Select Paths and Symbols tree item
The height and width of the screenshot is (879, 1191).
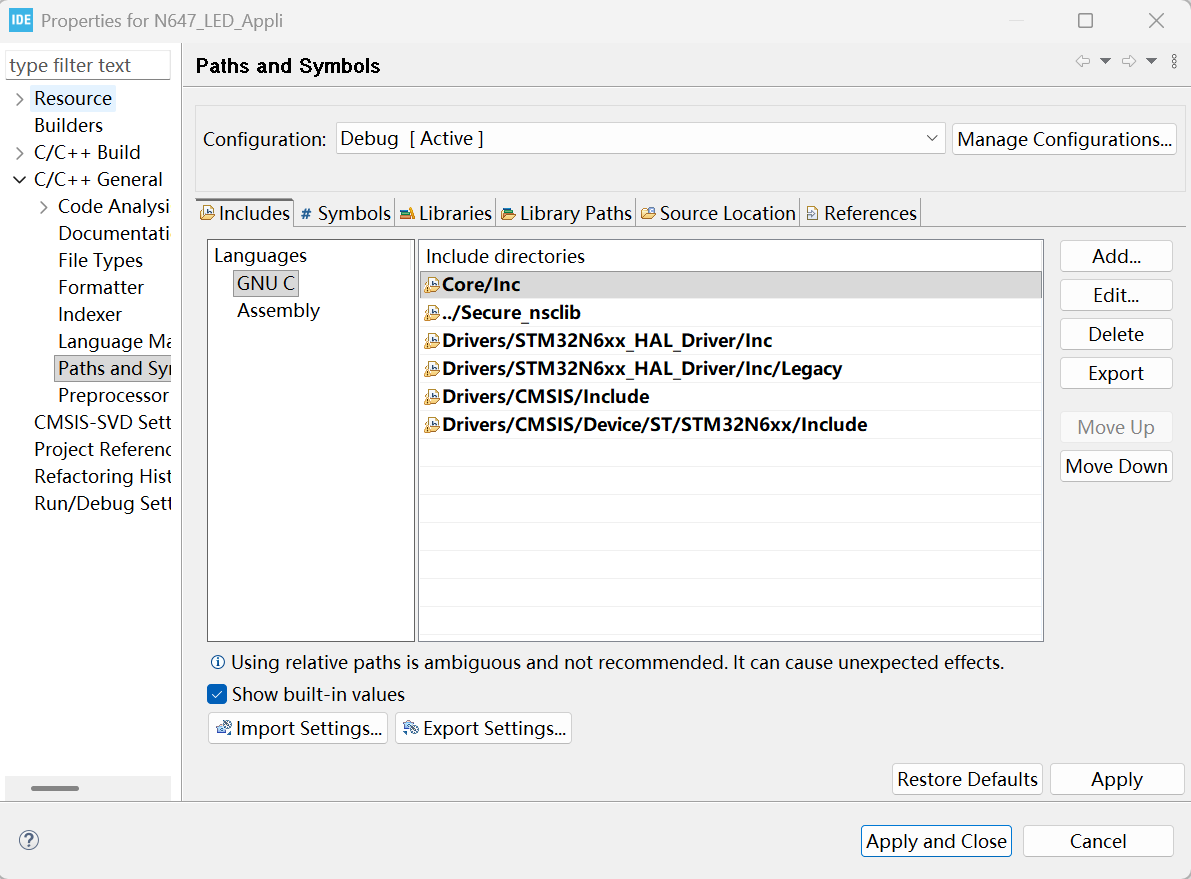[113, 368]
